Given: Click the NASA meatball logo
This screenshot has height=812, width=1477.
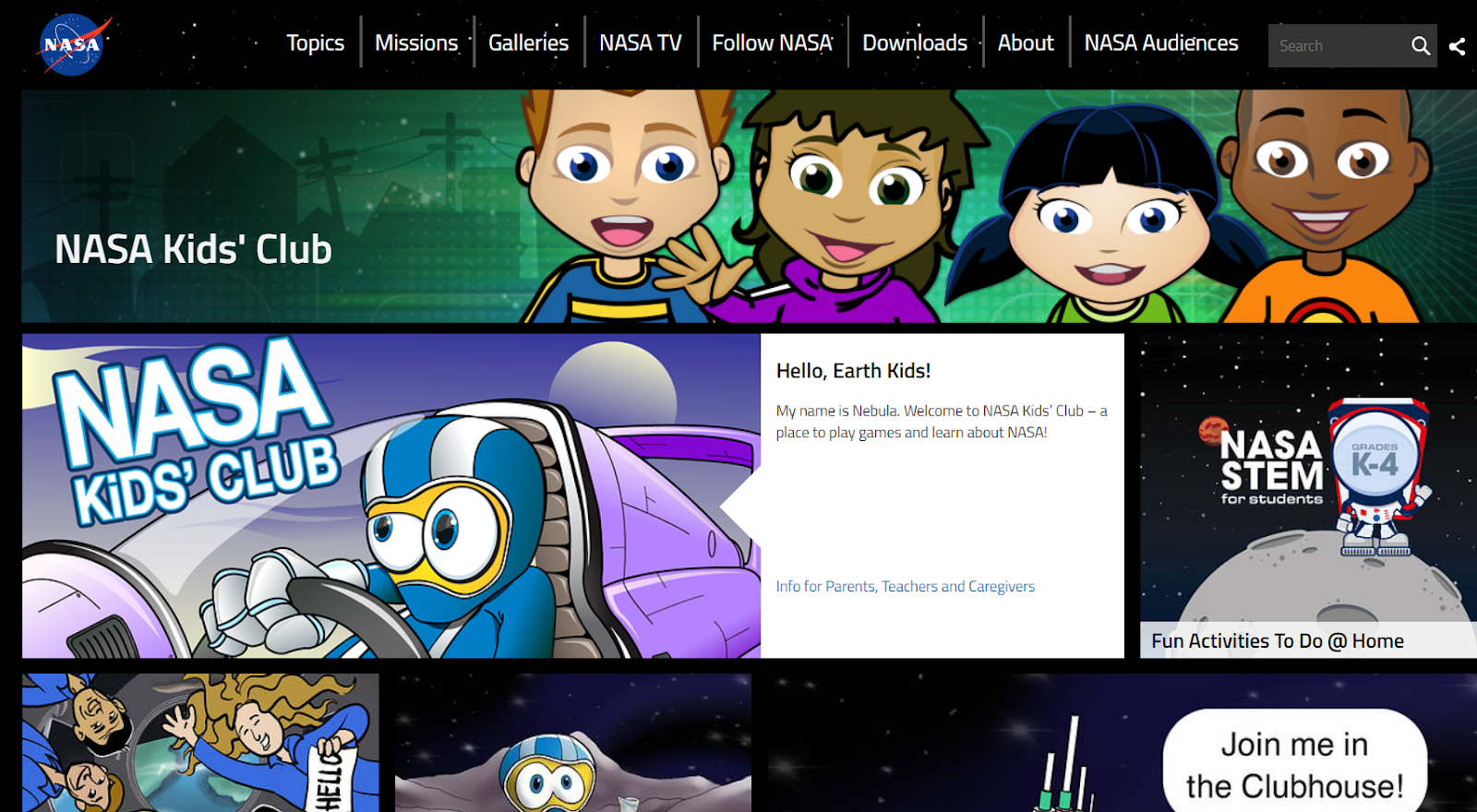Looking at the screenshot, I should [74, 44].
